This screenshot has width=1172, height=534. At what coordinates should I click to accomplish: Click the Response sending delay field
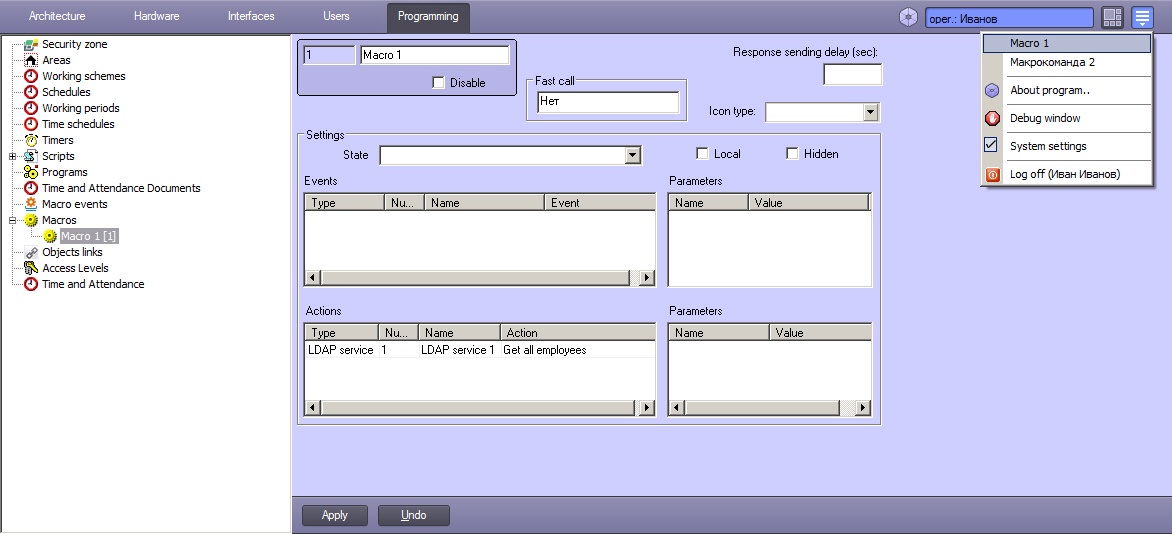point(852,75)
